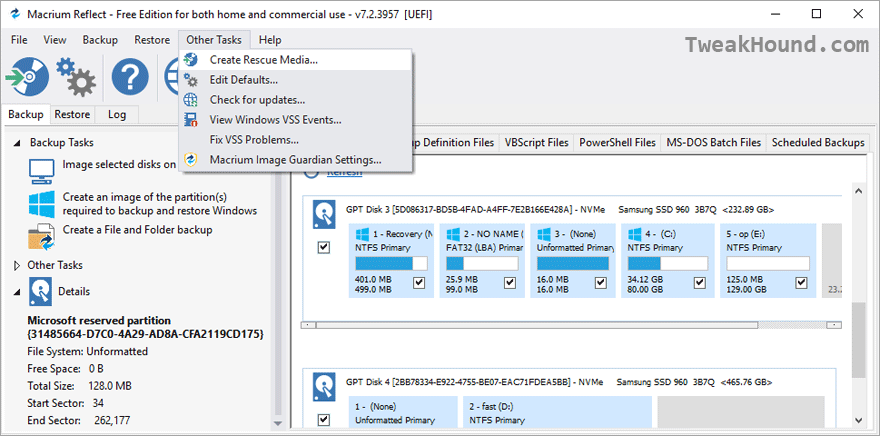Click the GPT Disk 3 drive icon
This screenshot has width=880, height=436.
(x=324, y=214)
